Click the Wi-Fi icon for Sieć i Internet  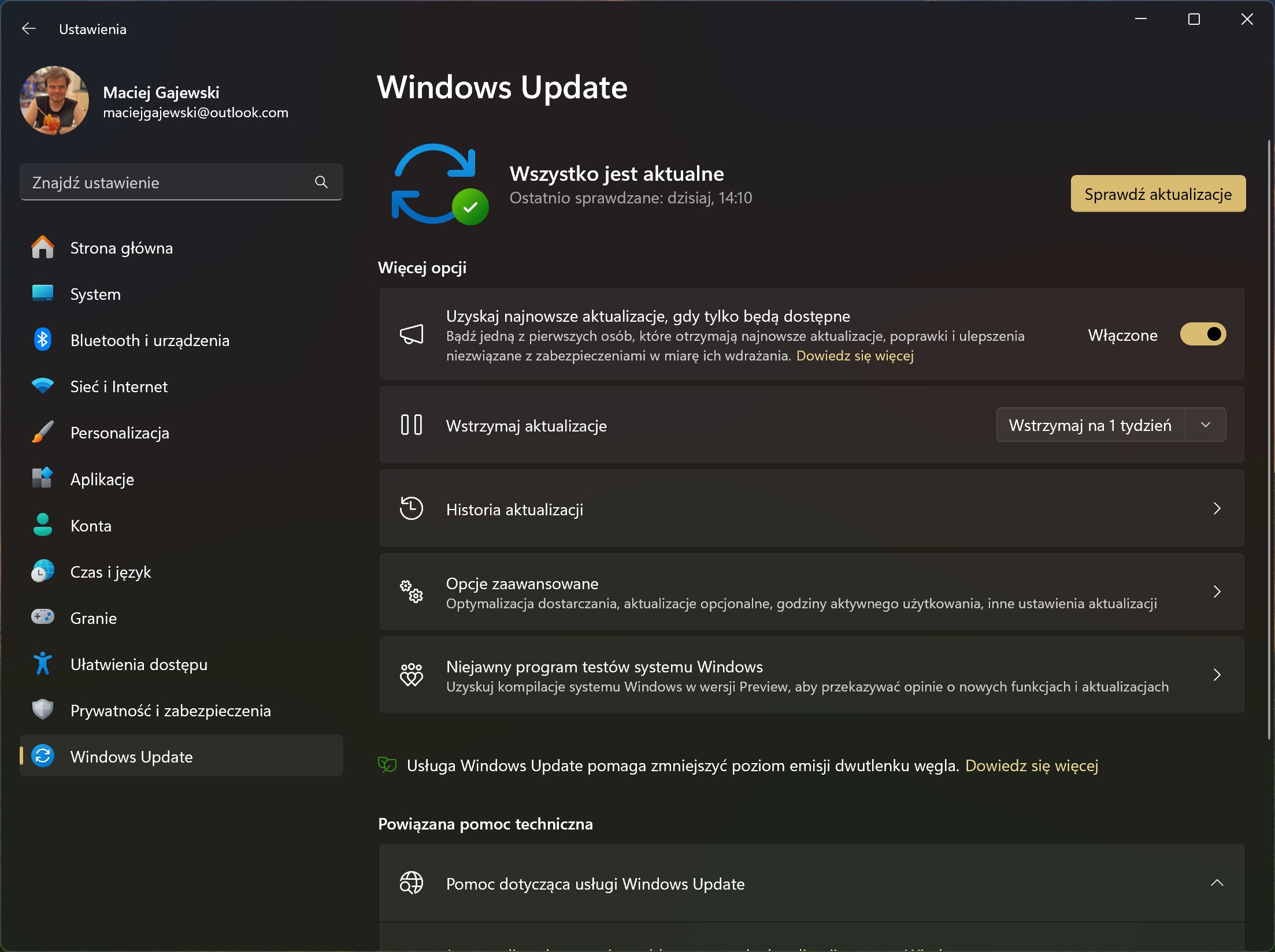click(43, 385)
